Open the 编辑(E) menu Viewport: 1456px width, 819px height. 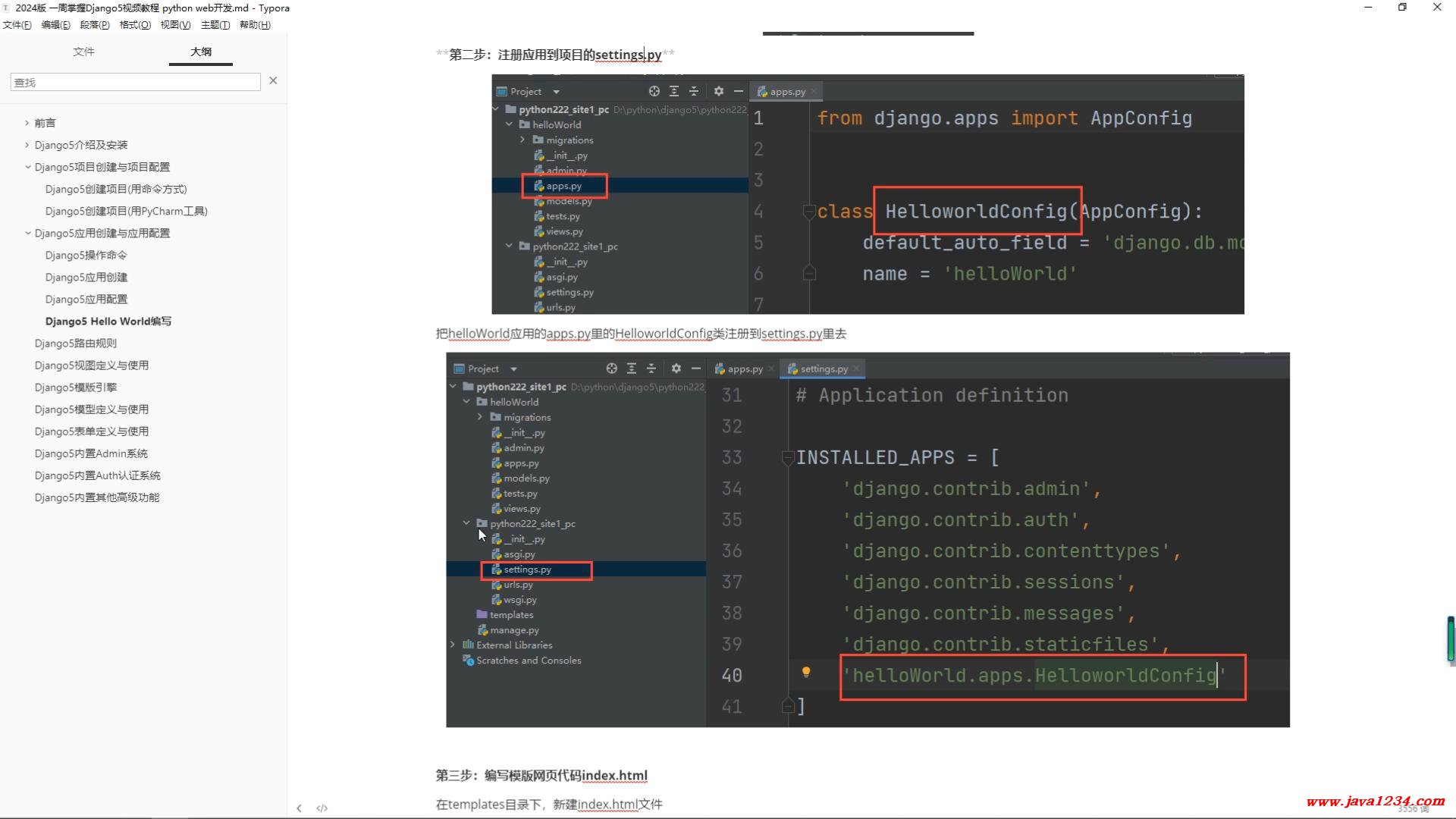click(x=55, y=25)
